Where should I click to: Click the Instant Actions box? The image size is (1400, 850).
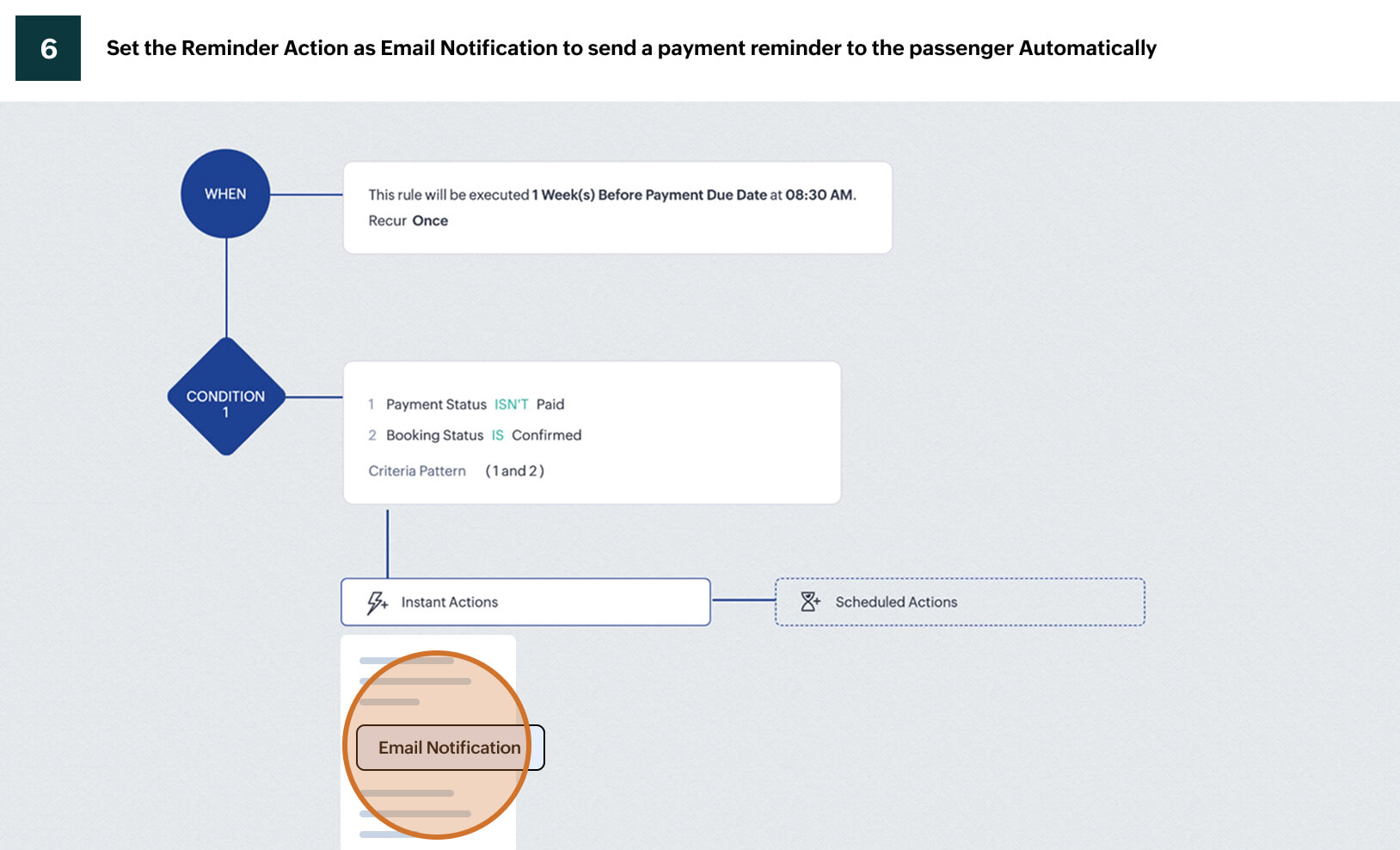coord(525,602)
